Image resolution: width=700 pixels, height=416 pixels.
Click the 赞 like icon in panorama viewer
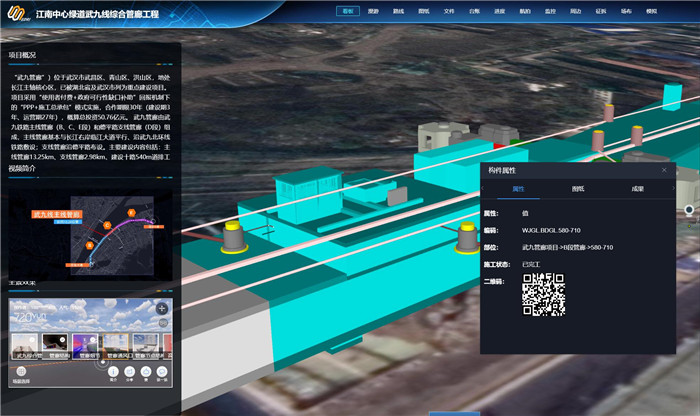144,371
